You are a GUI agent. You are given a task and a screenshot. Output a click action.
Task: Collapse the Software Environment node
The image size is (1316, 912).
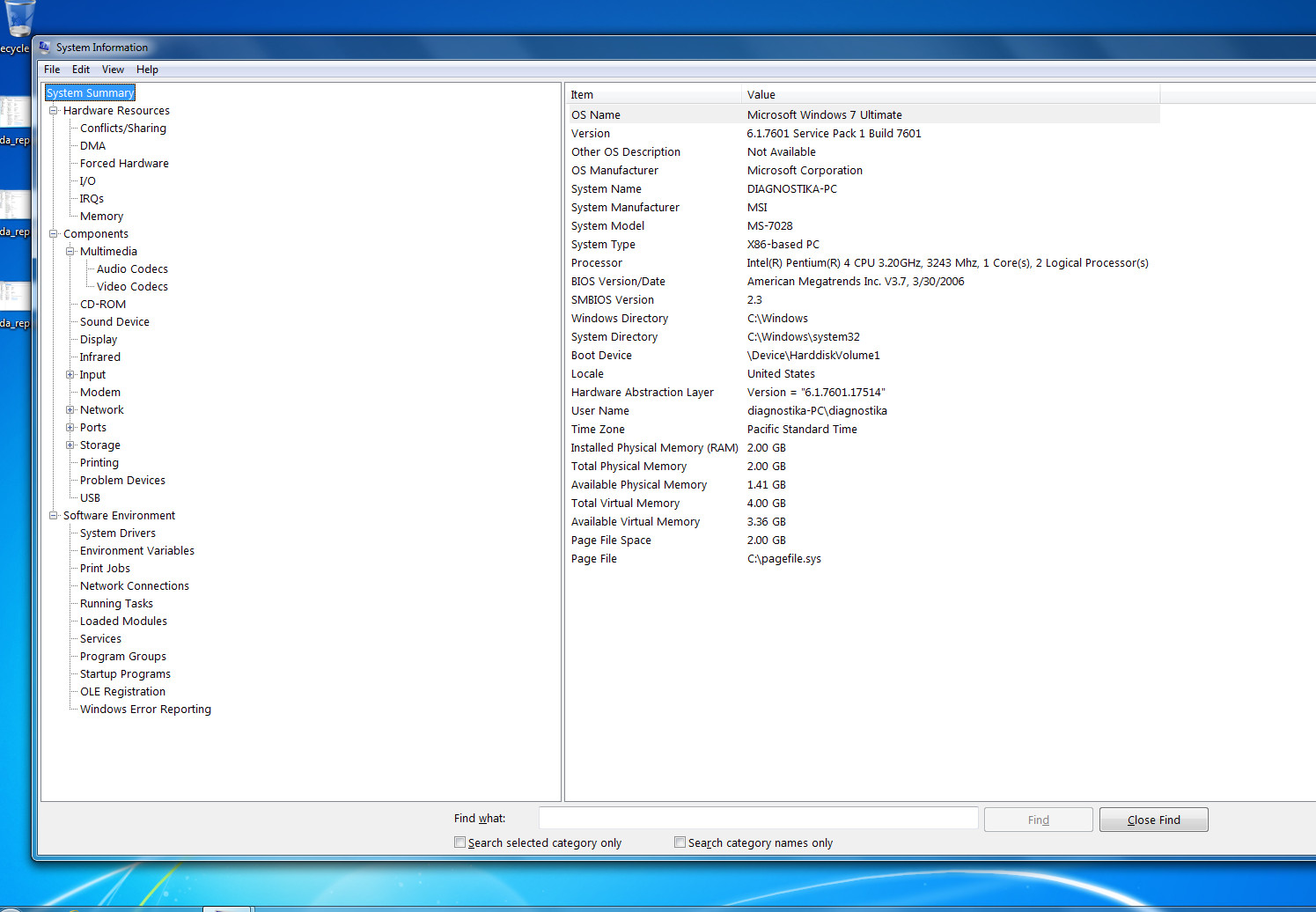tap(54, 516)
